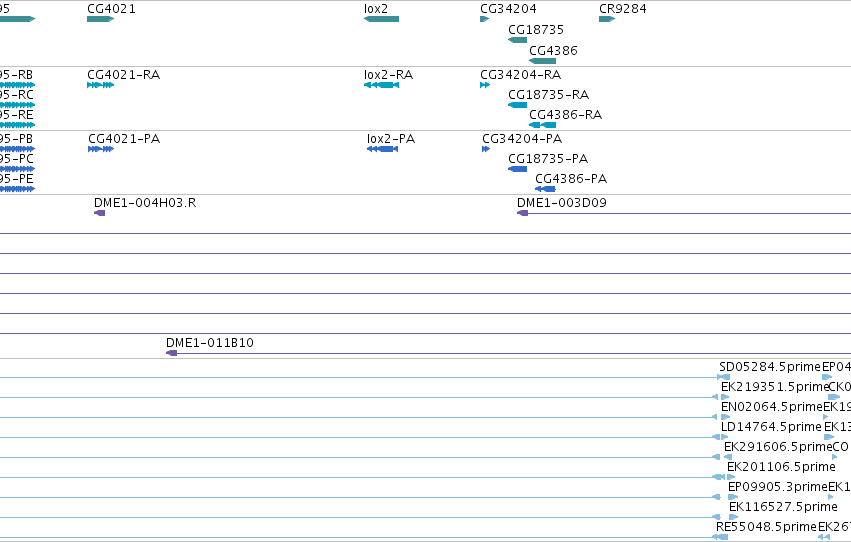Select the CR9284 gene arrow glyph

(x=607, y=19)
